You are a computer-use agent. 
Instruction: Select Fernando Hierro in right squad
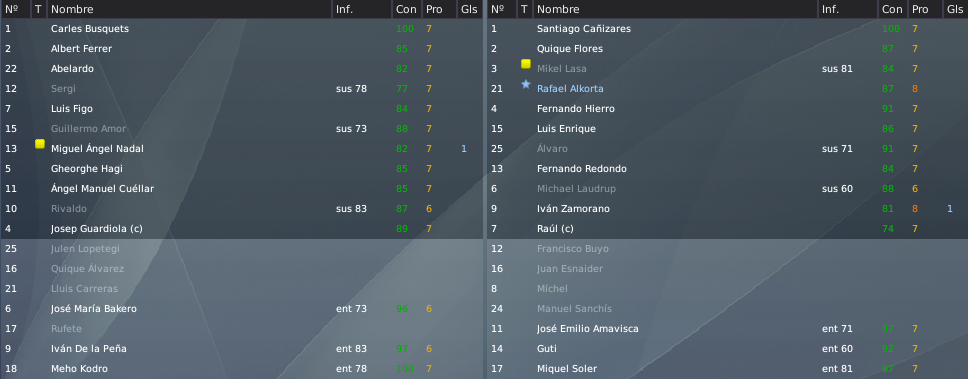(x=727, y=109)
